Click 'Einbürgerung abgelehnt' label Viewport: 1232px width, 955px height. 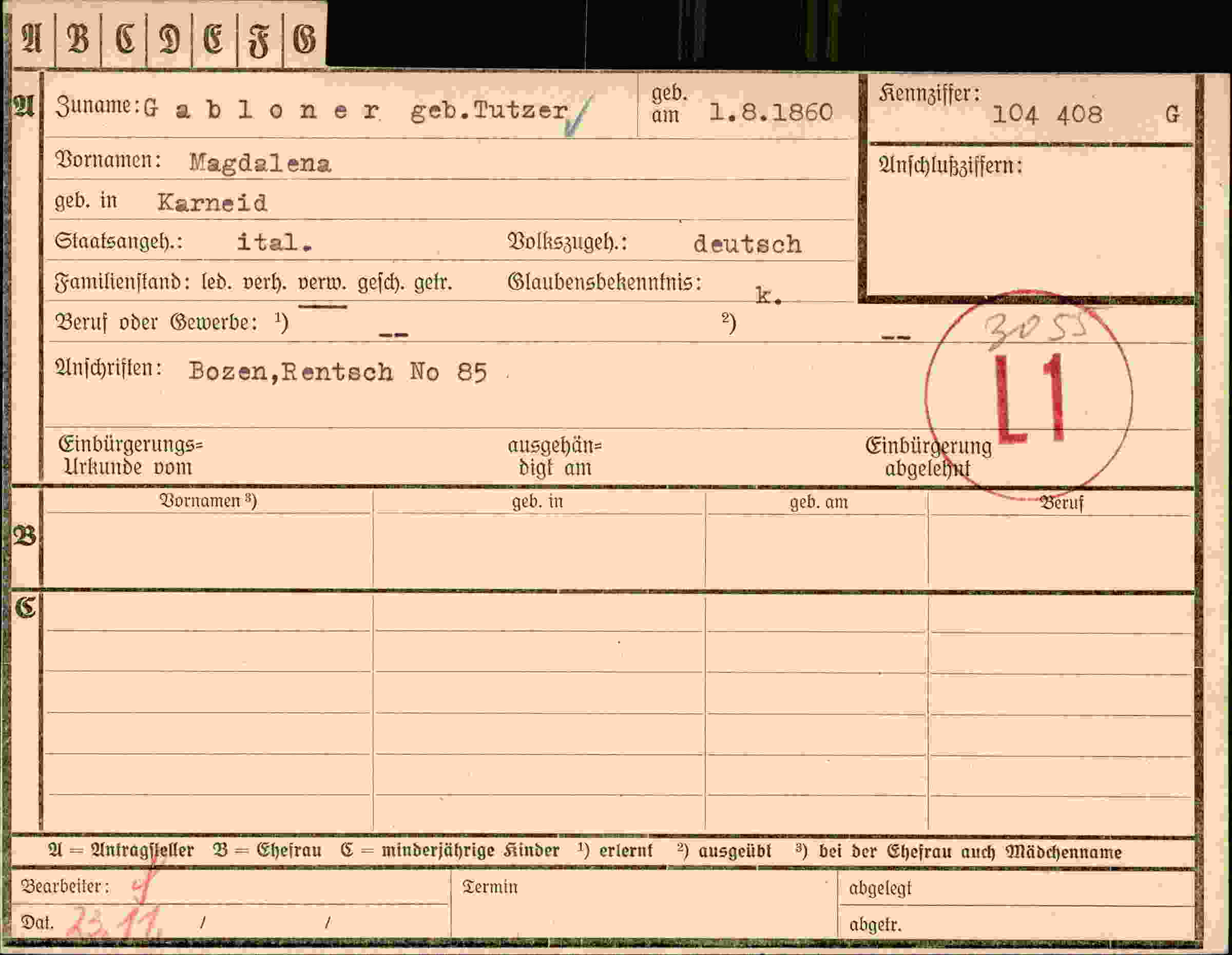click(x=928, y=457)
